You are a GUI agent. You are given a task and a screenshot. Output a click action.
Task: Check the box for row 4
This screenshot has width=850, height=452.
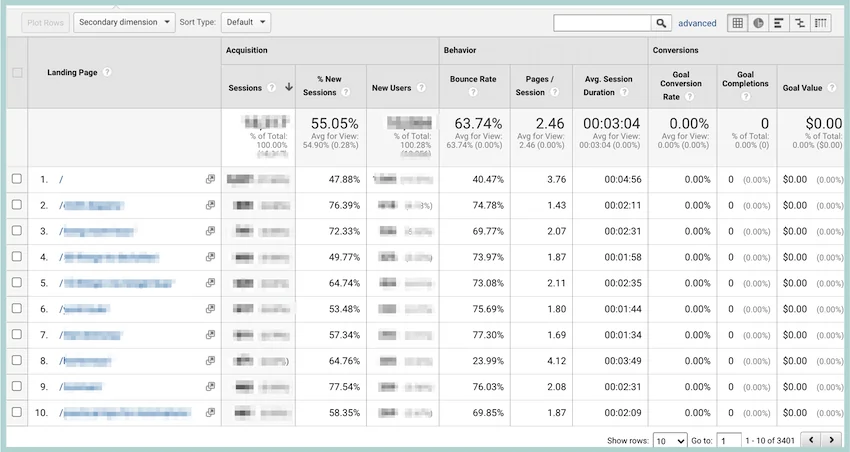coord(17,256)
